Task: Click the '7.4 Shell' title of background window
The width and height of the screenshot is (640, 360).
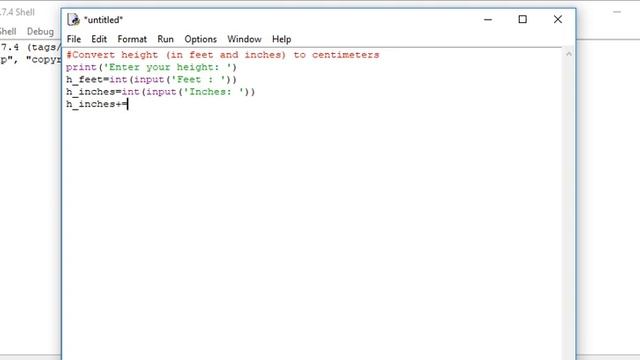Action: tap(17, 12)
